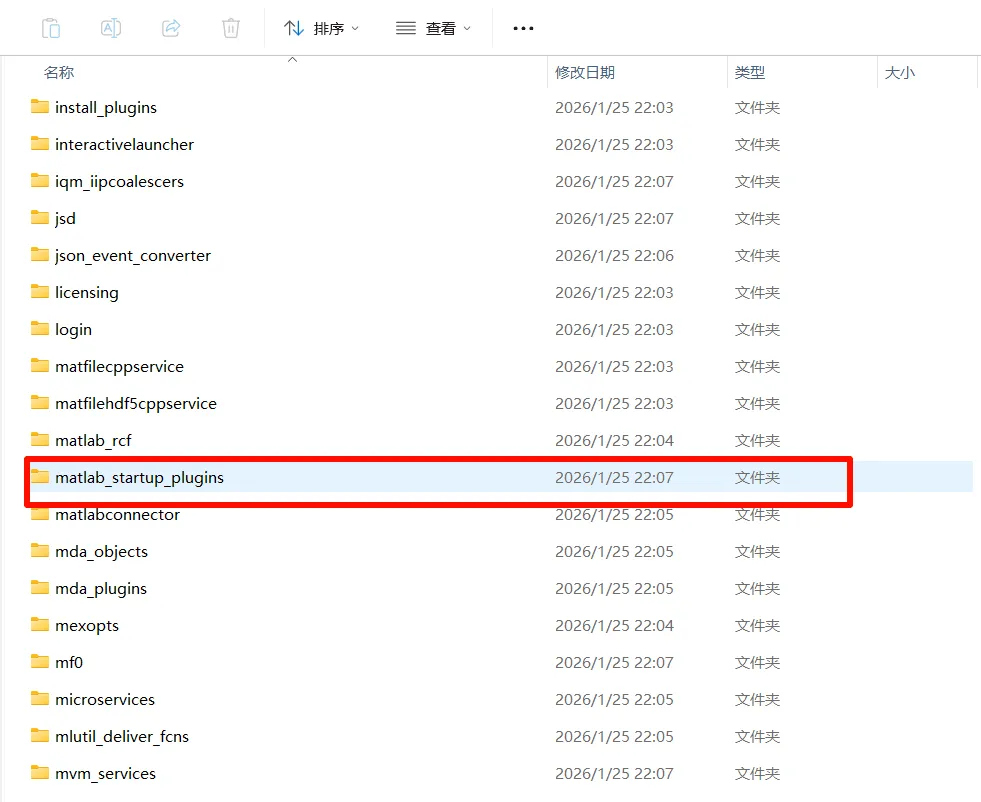981x802 pixels.
Task: Click the Share icon in toolbar
Action: click(x=171, y=28)
